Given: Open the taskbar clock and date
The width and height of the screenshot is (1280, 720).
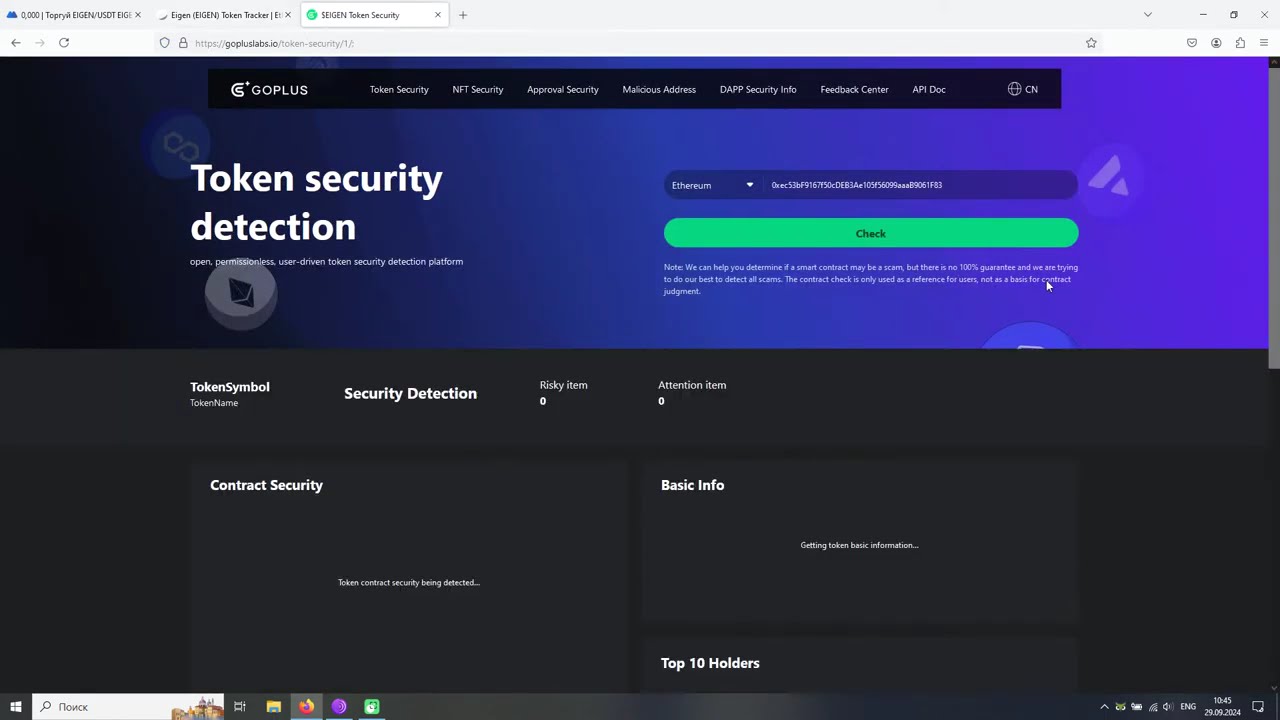Looking at the screenshot, I should [1222, 707].
